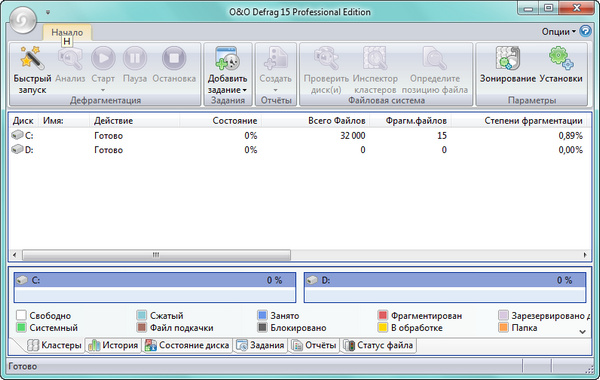Click the horizontal scrollbar thumb
Image resolution: width=600 pixels, height=380 pixels.
tap(156, 255)
